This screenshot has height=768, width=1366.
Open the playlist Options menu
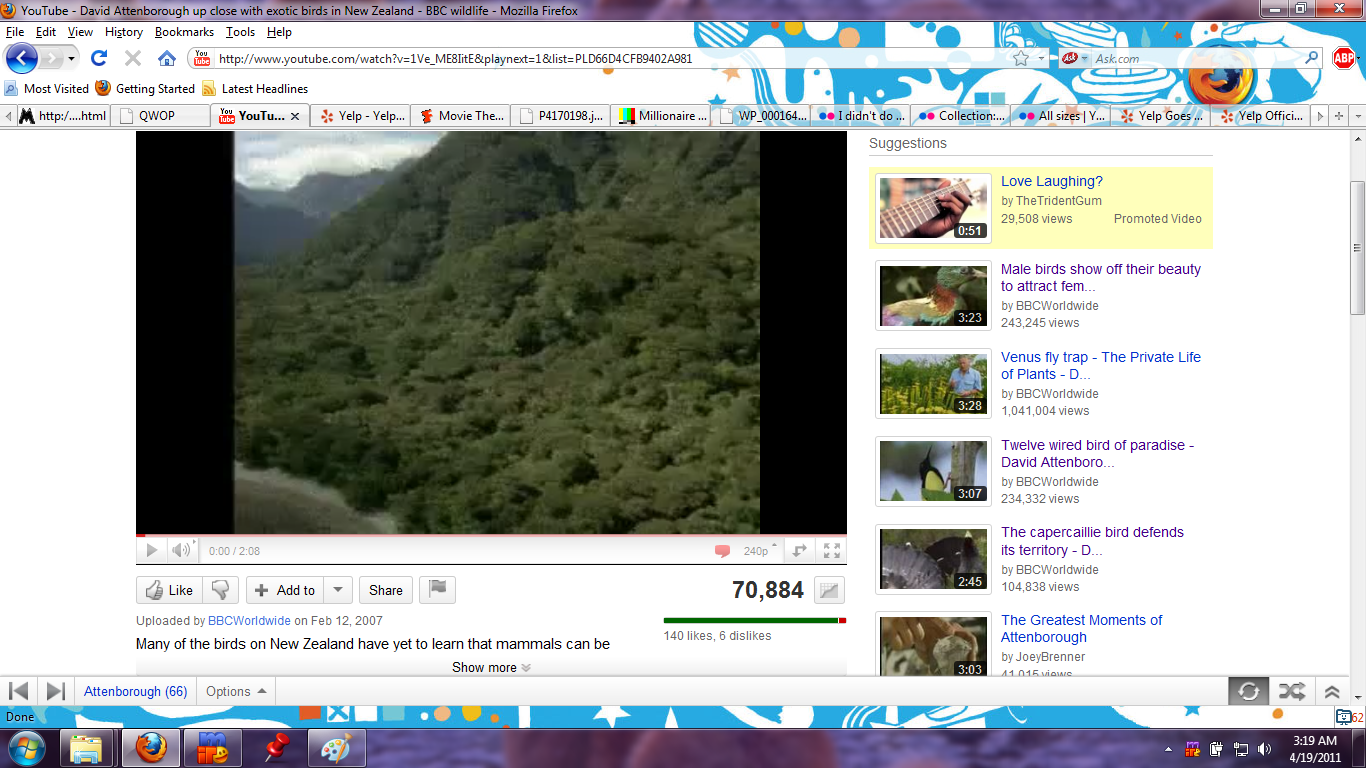click(x=236, y=691)
